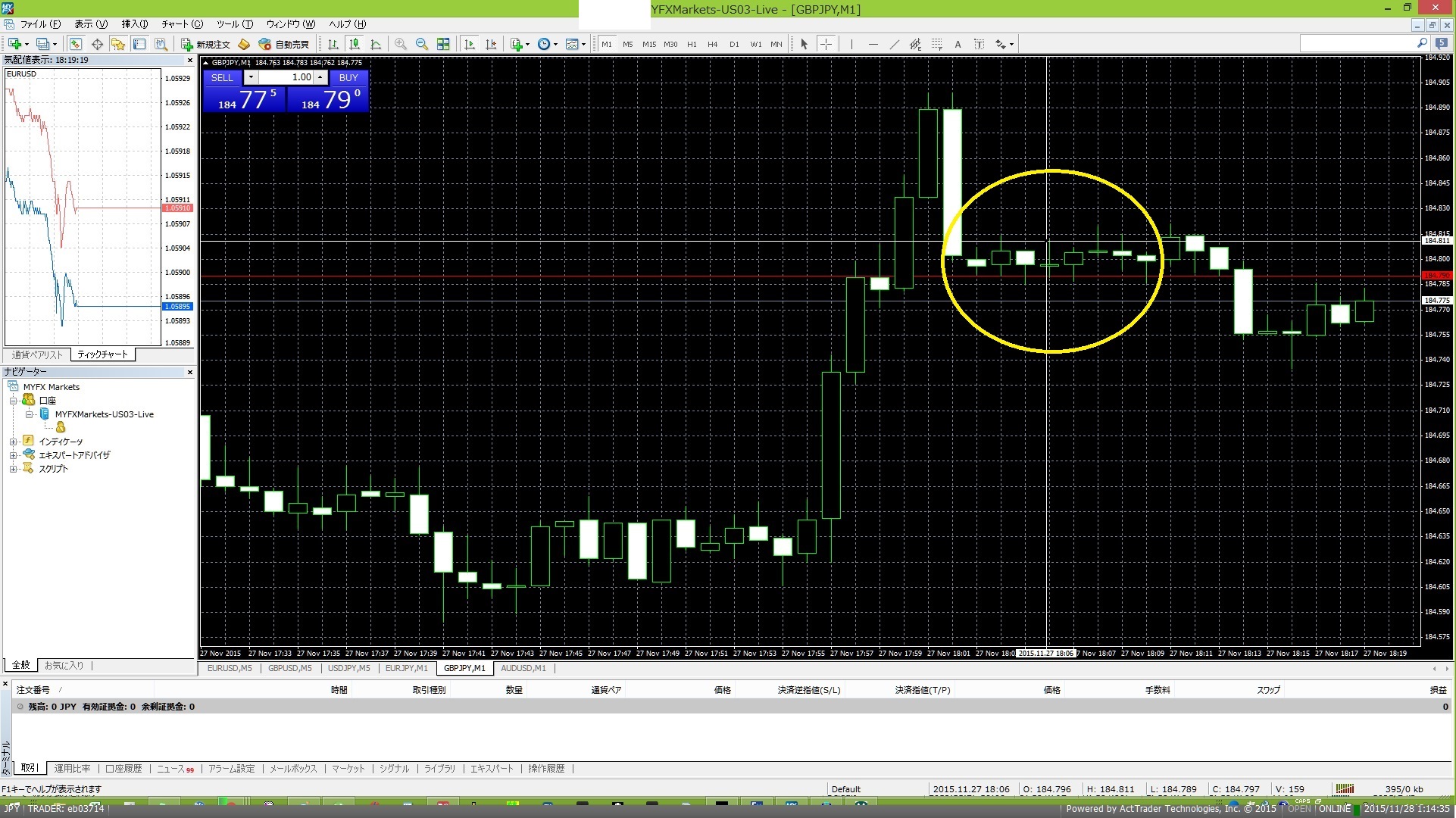Select the Fibonacci retracement tool
This screenshot has height=818, width=1456.
pos(936,44)
